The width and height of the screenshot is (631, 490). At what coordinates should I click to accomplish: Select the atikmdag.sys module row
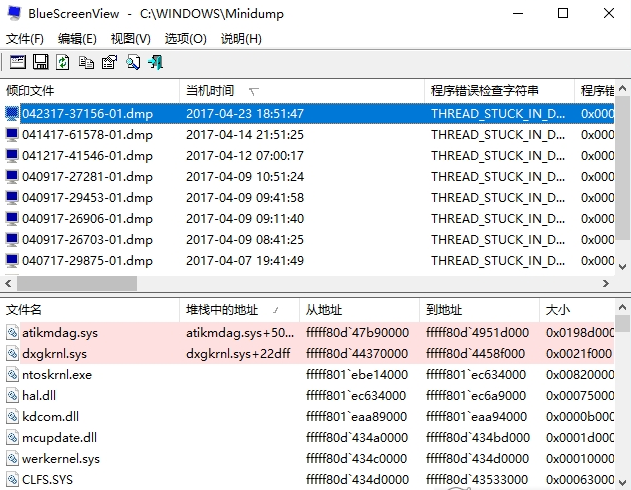(x=307, y=332)
